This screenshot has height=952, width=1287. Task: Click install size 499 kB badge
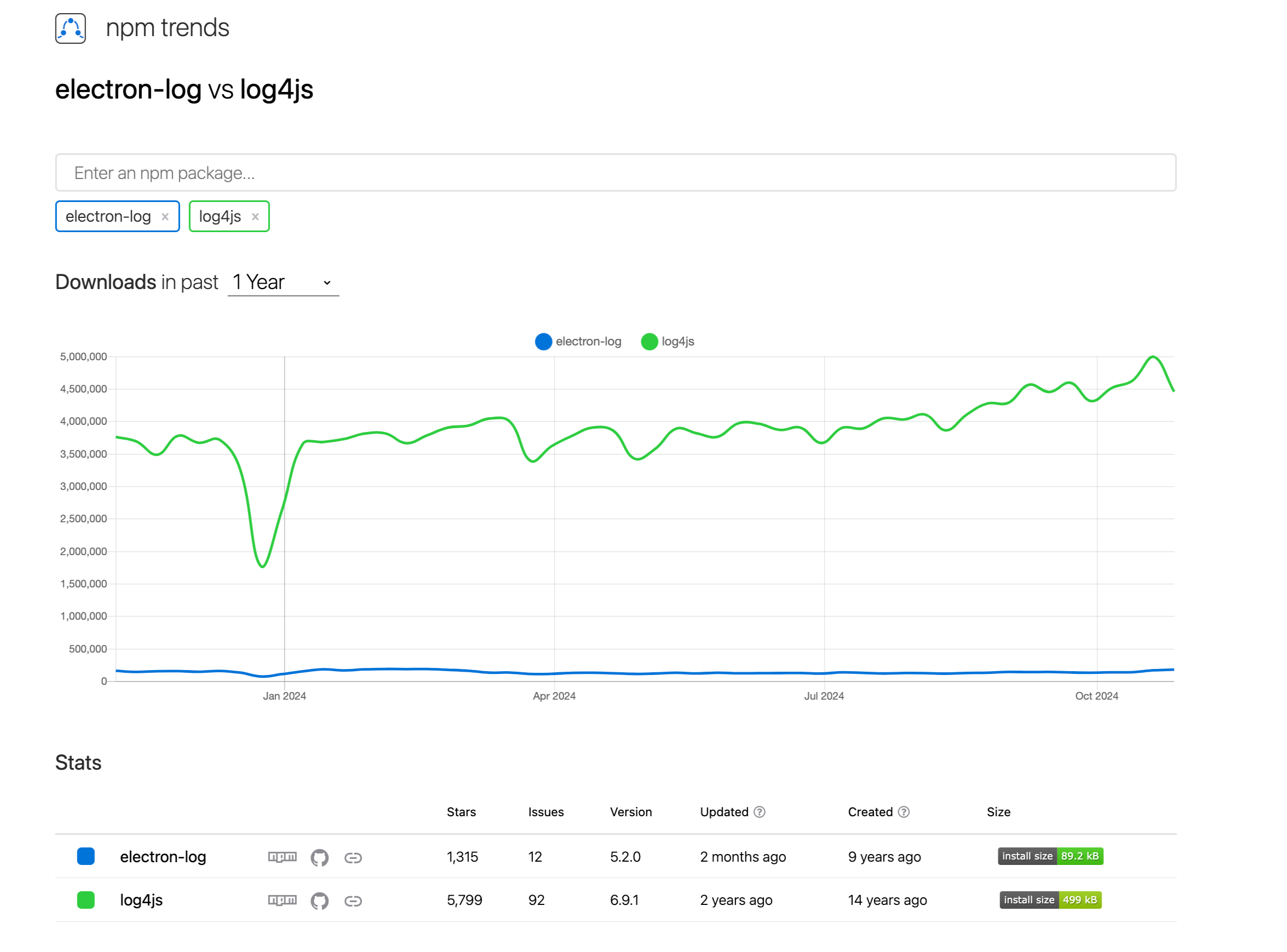click(x=1051, y=900)
